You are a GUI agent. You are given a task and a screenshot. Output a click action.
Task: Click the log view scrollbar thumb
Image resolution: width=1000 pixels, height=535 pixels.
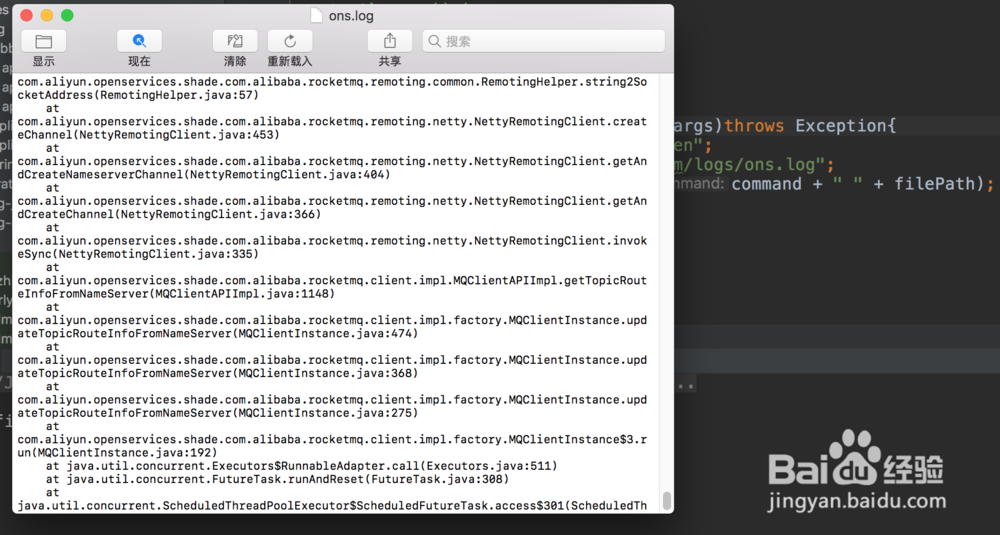(x=666, y=501)
